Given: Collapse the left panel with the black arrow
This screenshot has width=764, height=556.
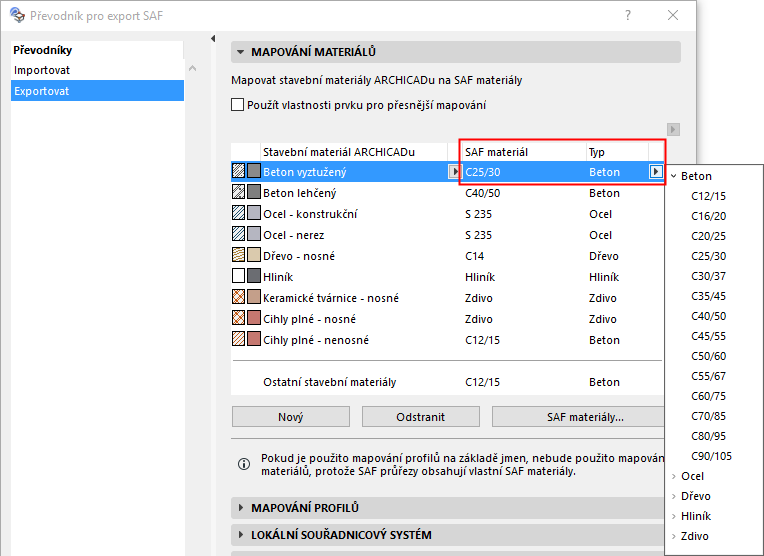Looking at the screenshot, I should pos(213,38).
